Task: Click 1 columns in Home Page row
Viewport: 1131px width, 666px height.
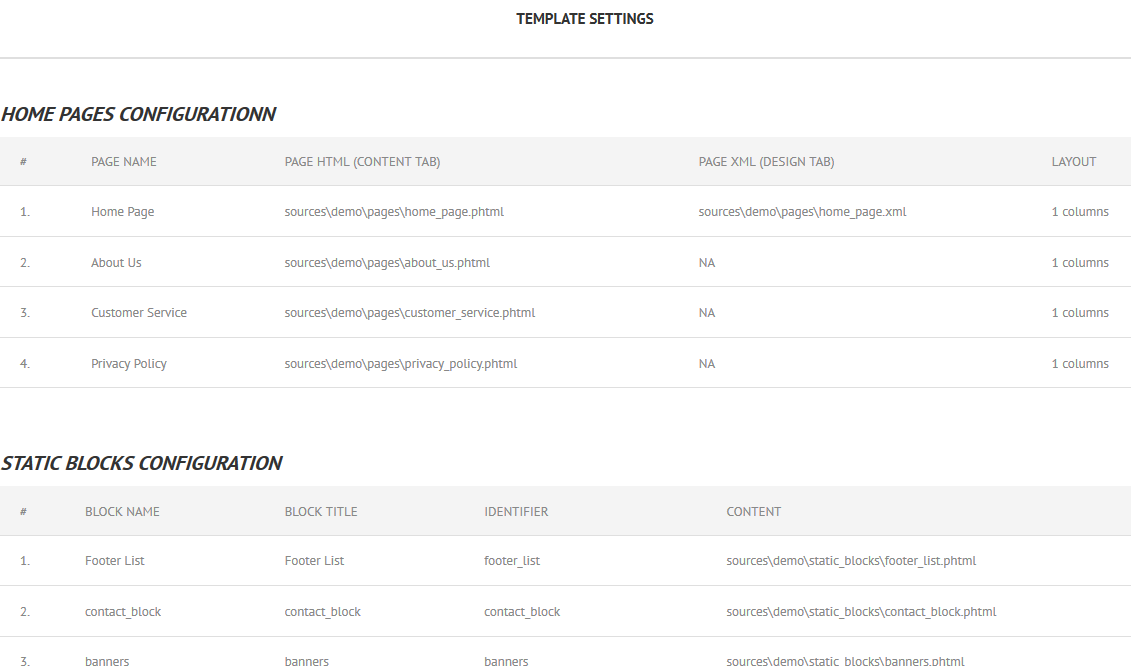Action: pyautogui.click(x=1080, y=211)
